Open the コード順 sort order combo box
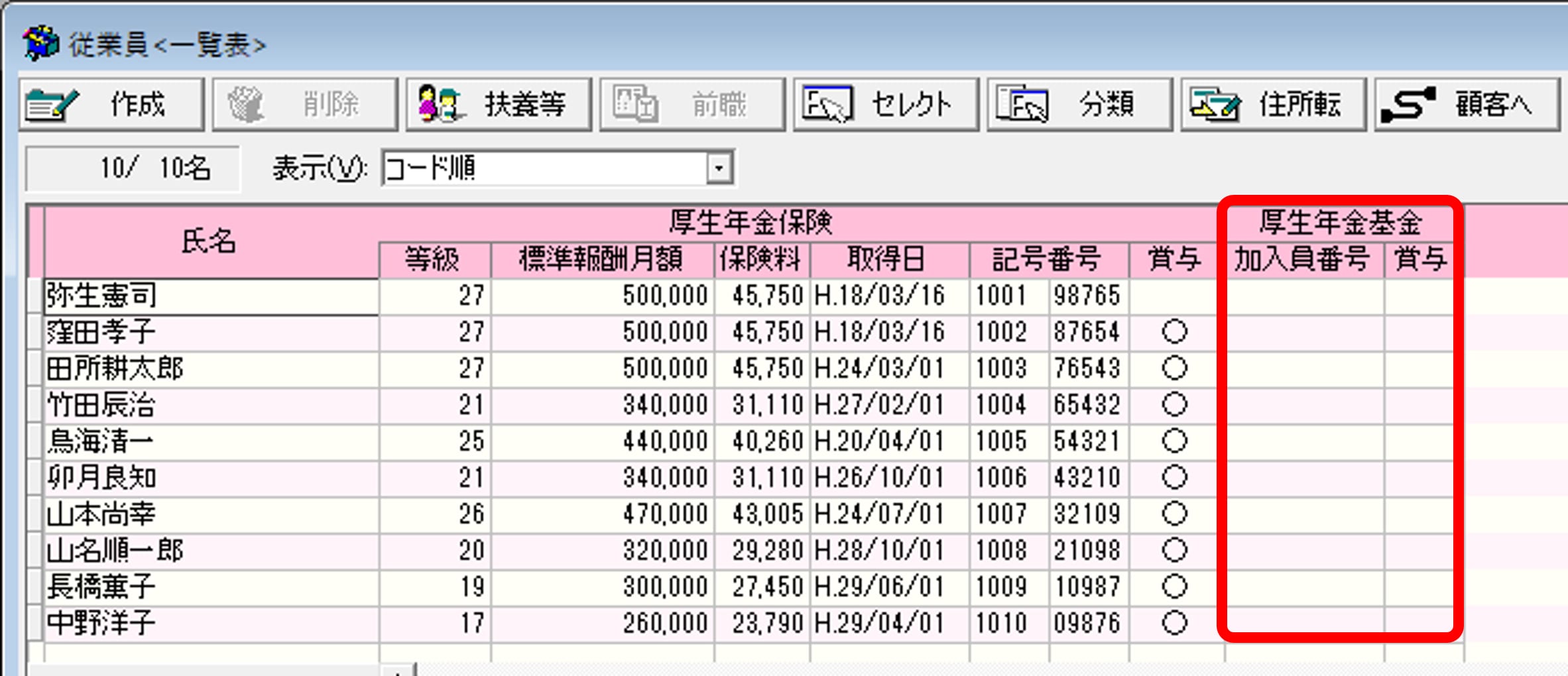The height and width of the screenshot is (676, 1568). coord(544,168)
